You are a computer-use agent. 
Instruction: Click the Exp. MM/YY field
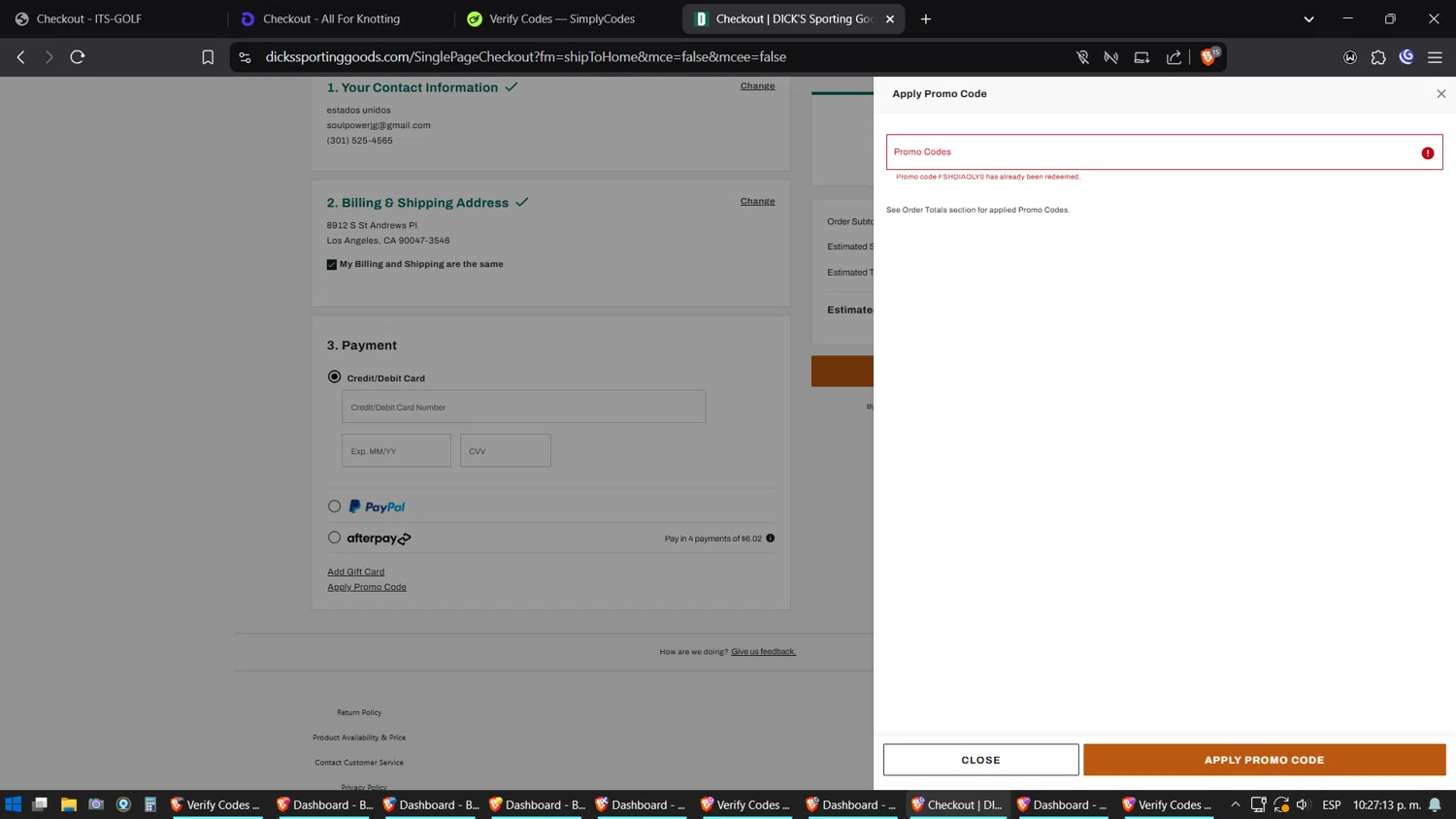[396, 450]
